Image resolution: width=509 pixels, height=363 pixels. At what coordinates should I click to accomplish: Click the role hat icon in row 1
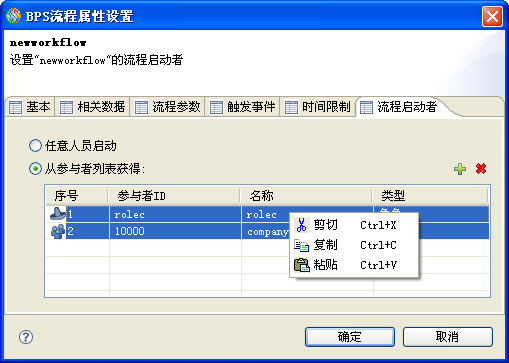pos(58,214)
